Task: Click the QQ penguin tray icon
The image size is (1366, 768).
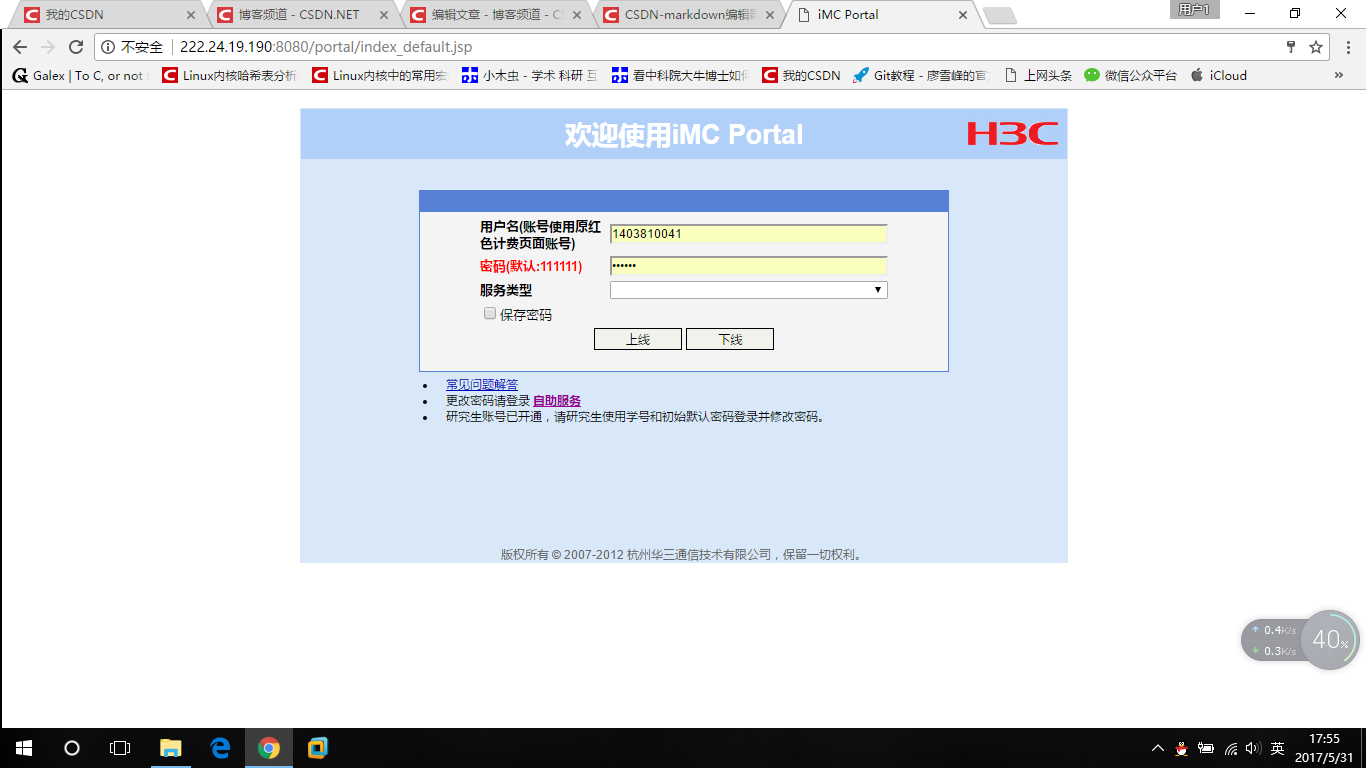Action: [x=1182, y=748]
